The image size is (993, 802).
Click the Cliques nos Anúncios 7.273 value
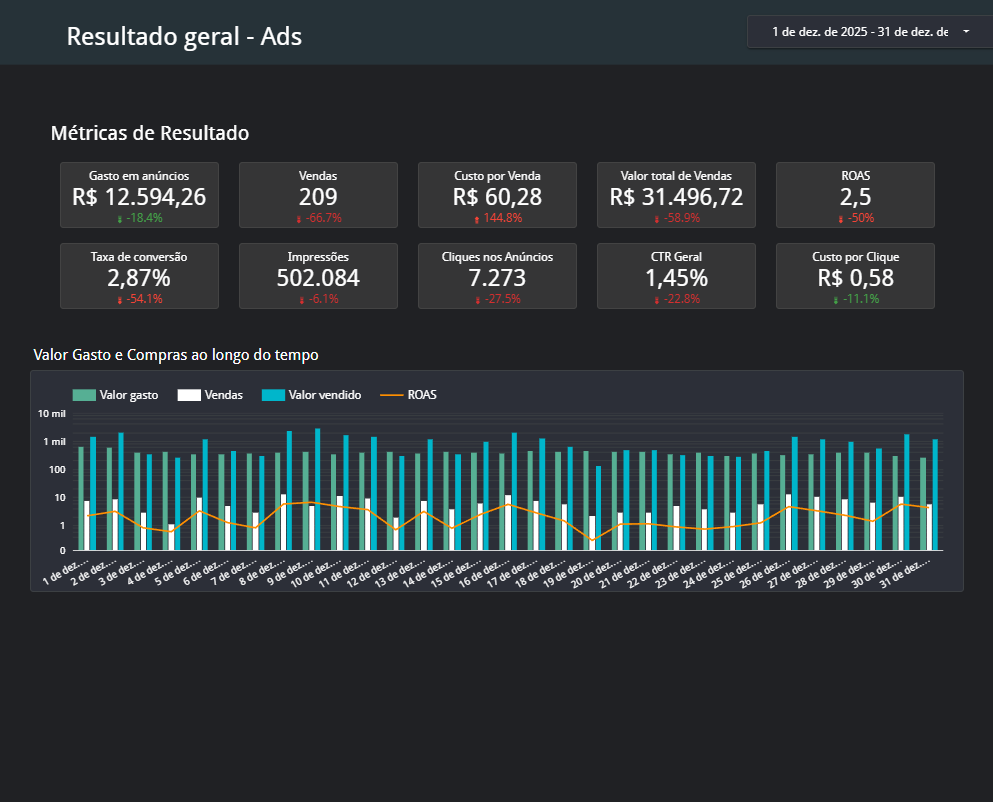pyautogui.click(x=497, y=278)
